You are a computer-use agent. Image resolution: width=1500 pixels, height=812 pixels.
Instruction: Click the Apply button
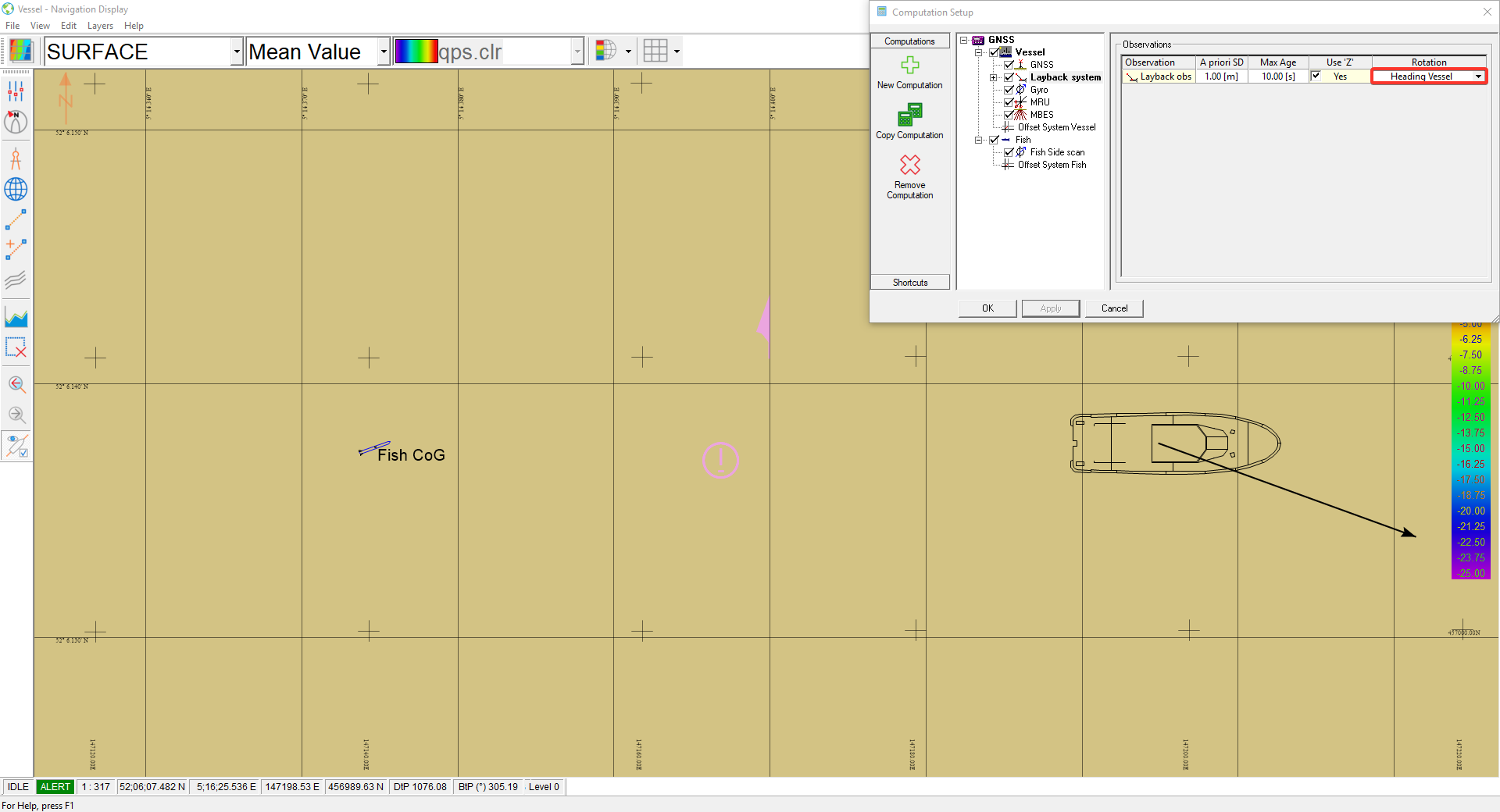click(1051, 308)
